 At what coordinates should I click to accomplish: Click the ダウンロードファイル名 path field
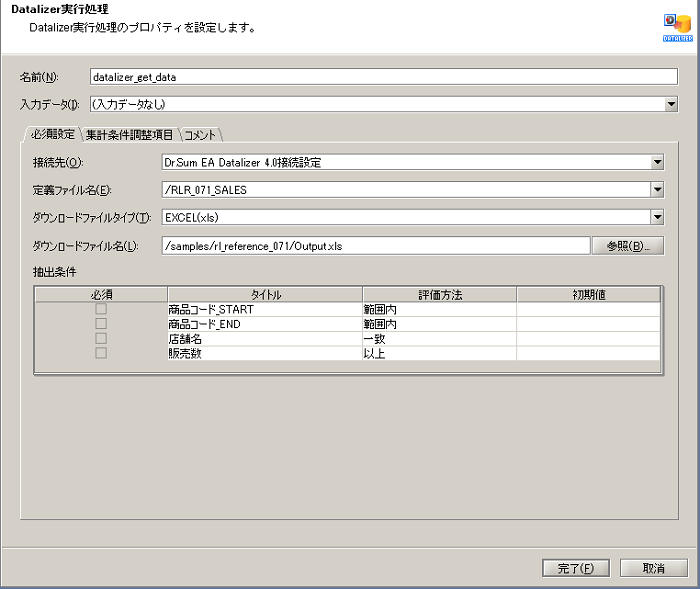(x=375, y=245)
